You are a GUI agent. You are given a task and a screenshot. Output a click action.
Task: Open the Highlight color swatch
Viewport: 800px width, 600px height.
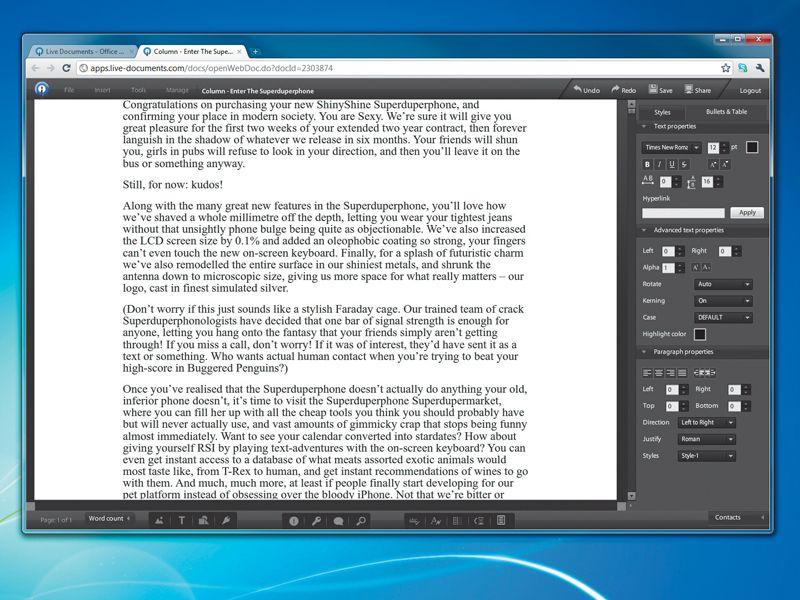[700, 334]
